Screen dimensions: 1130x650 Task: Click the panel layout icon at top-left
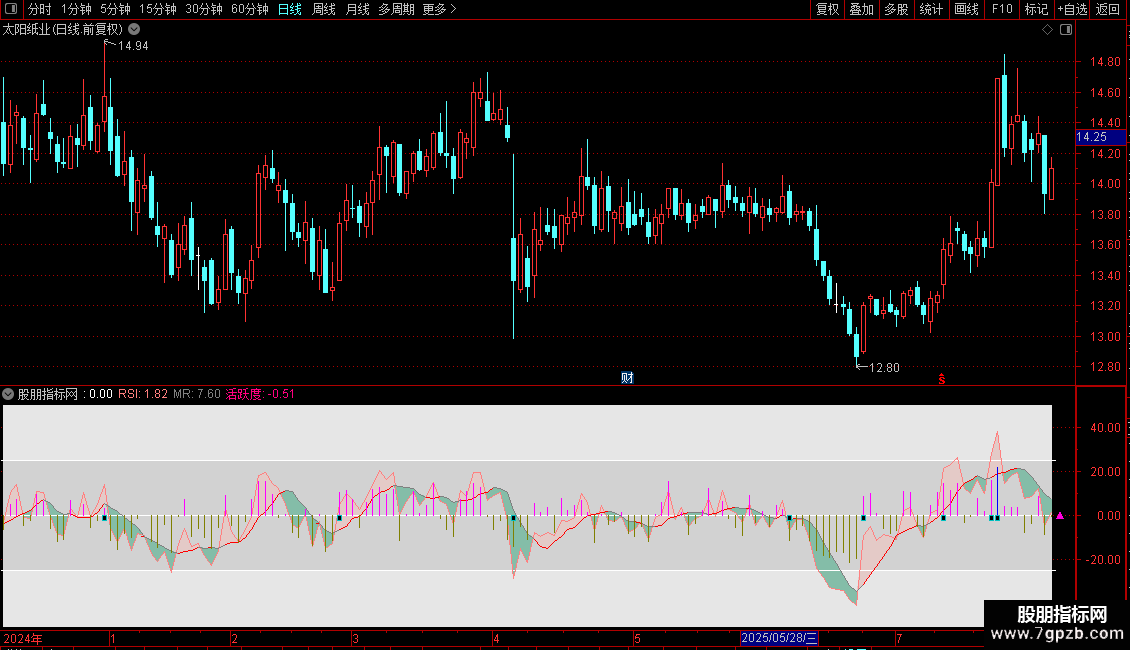coord(11,9)
